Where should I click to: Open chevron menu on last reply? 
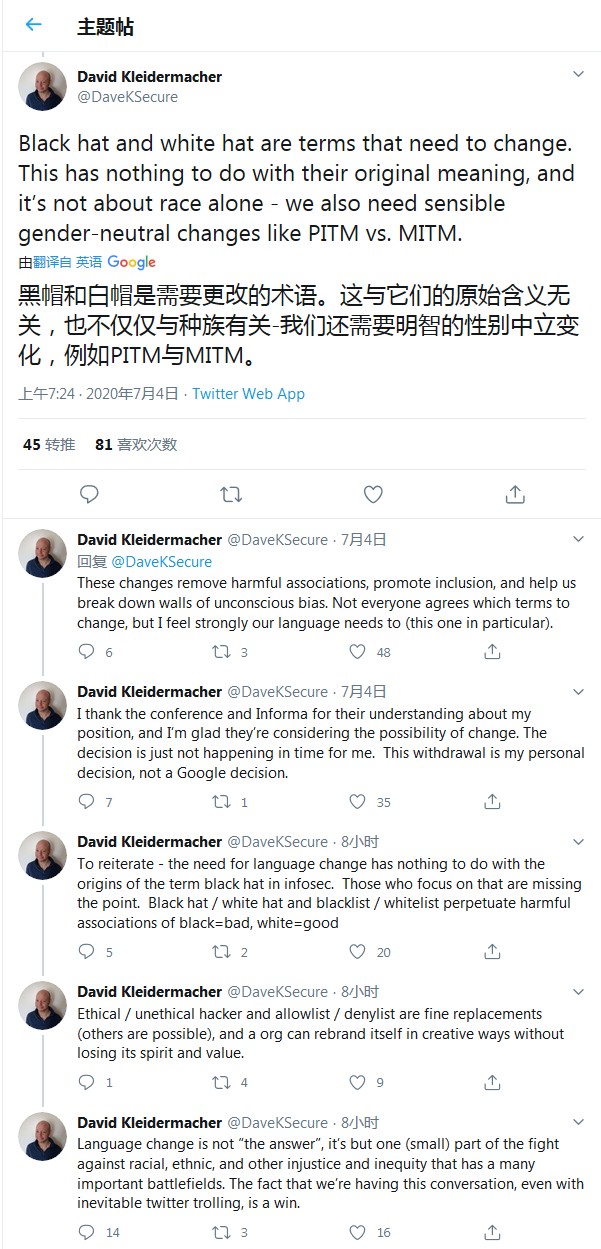pyautogui.click(x=578, y=1121)
